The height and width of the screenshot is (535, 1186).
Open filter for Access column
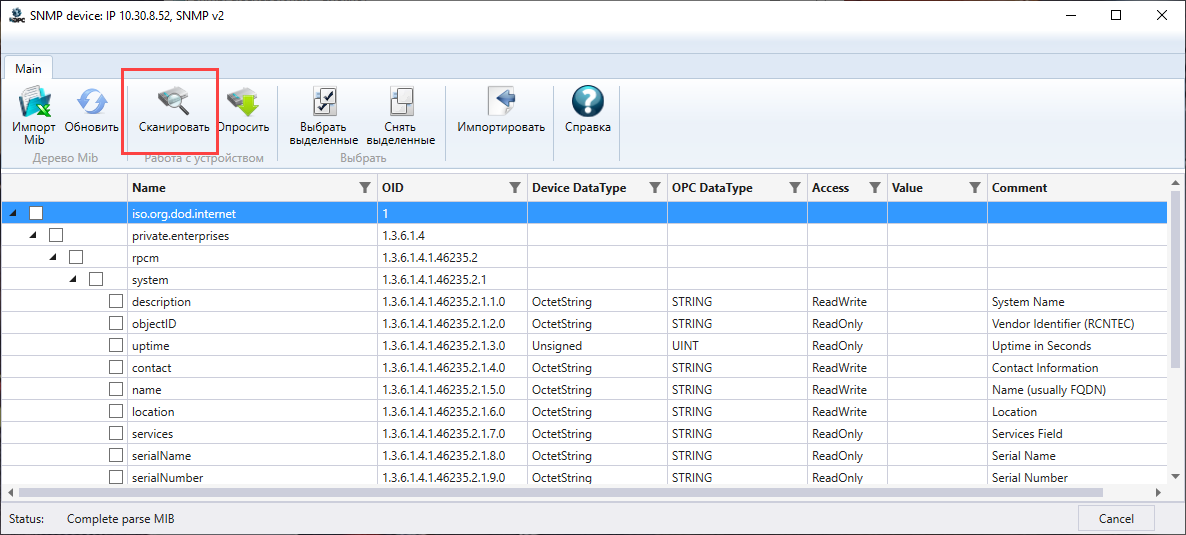point(875,188)
